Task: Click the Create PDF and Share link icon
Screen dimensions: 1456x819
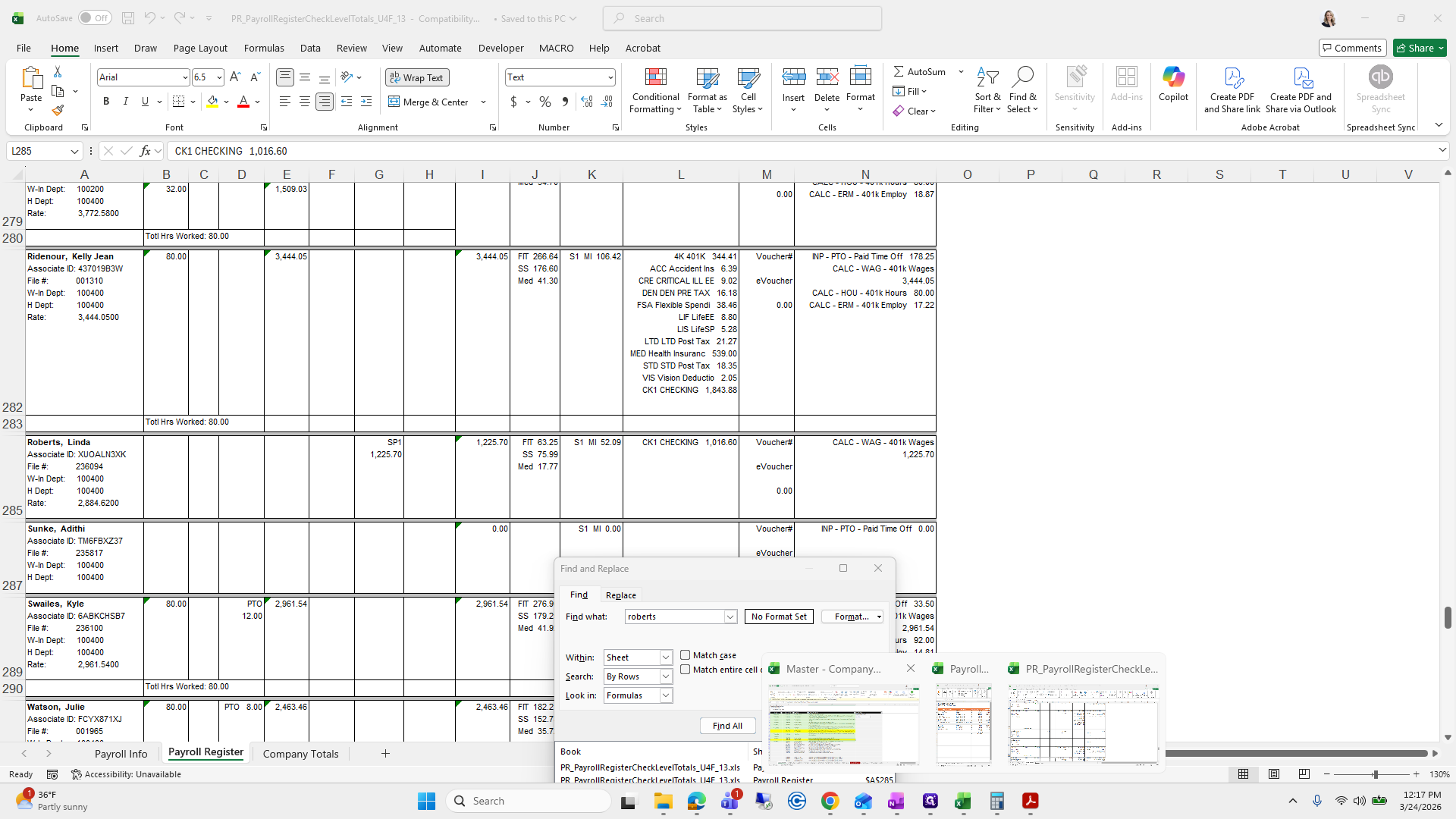Action: tap(1232, 77)
